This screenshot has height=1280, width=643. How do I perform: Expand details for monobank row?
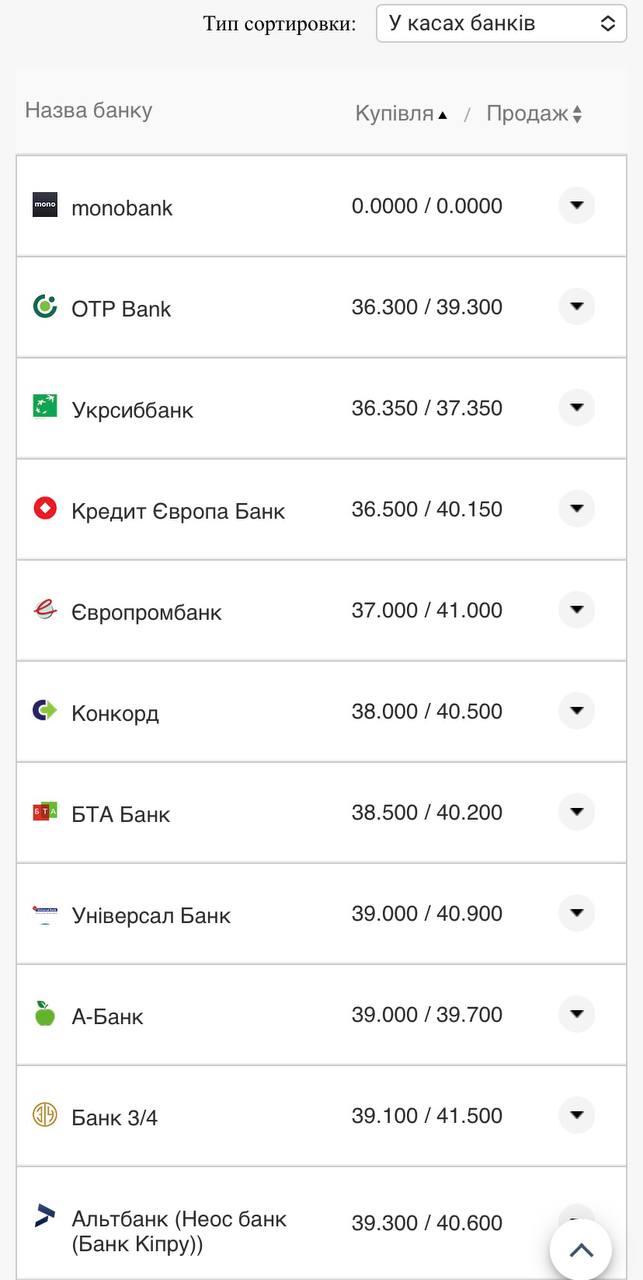[577, 206]
